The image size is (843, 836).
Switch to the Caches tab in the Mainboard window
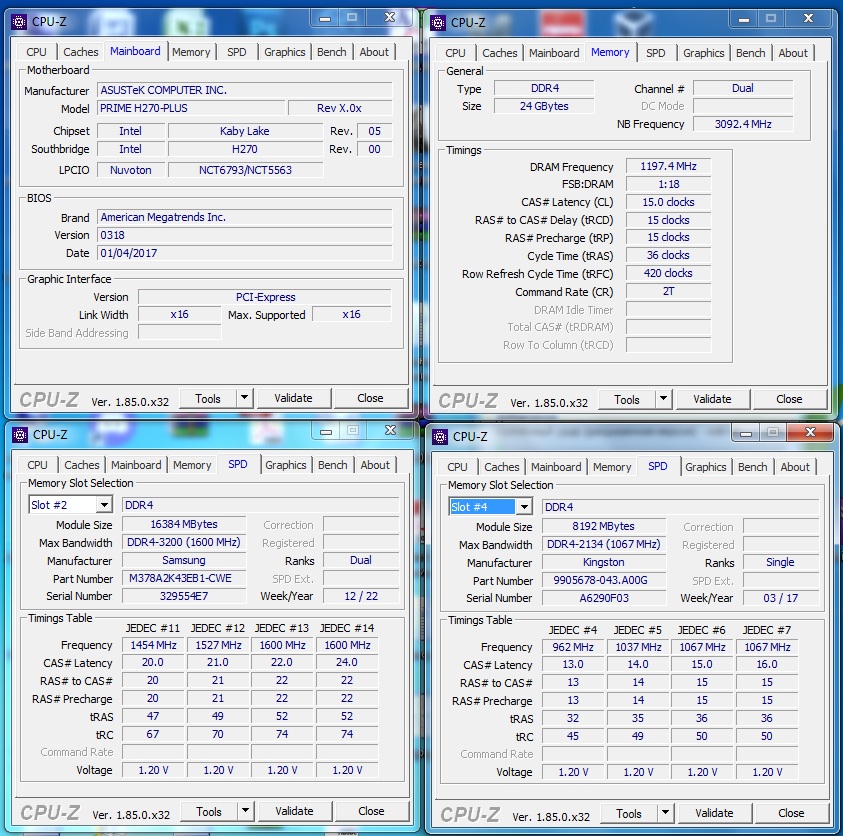point(81,52)
